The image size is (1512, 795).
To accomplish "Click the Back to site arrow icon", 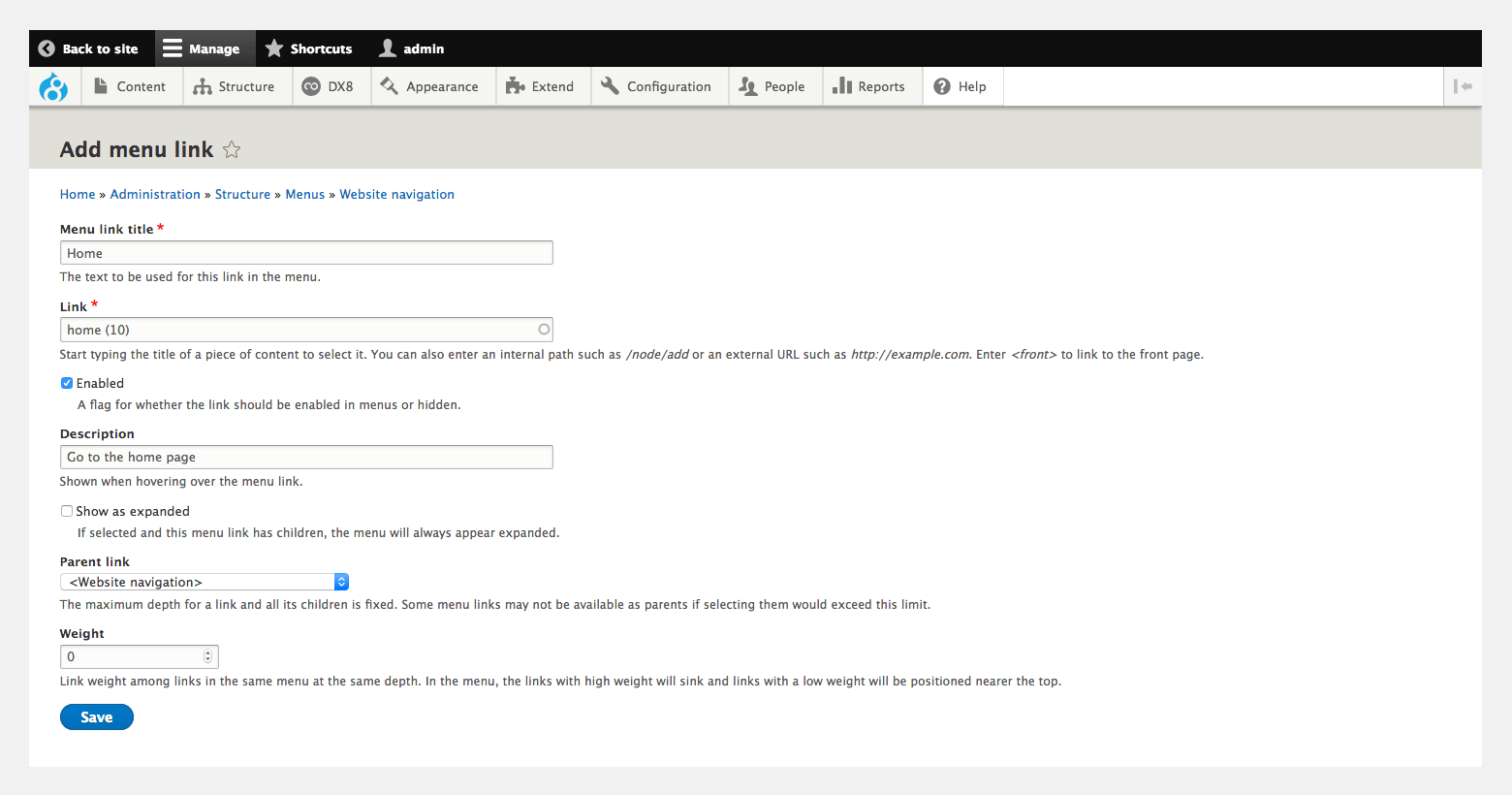I will pyautogui.click(x=47, y=48).
